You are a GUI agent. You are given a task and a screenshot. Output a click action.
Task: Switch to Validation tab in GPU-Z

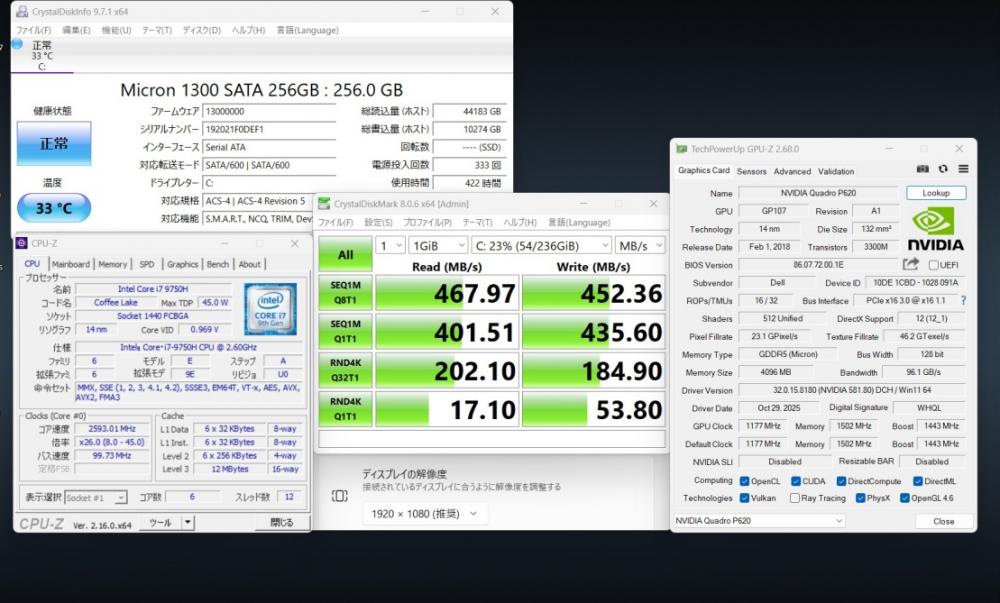tap(835, 171)
